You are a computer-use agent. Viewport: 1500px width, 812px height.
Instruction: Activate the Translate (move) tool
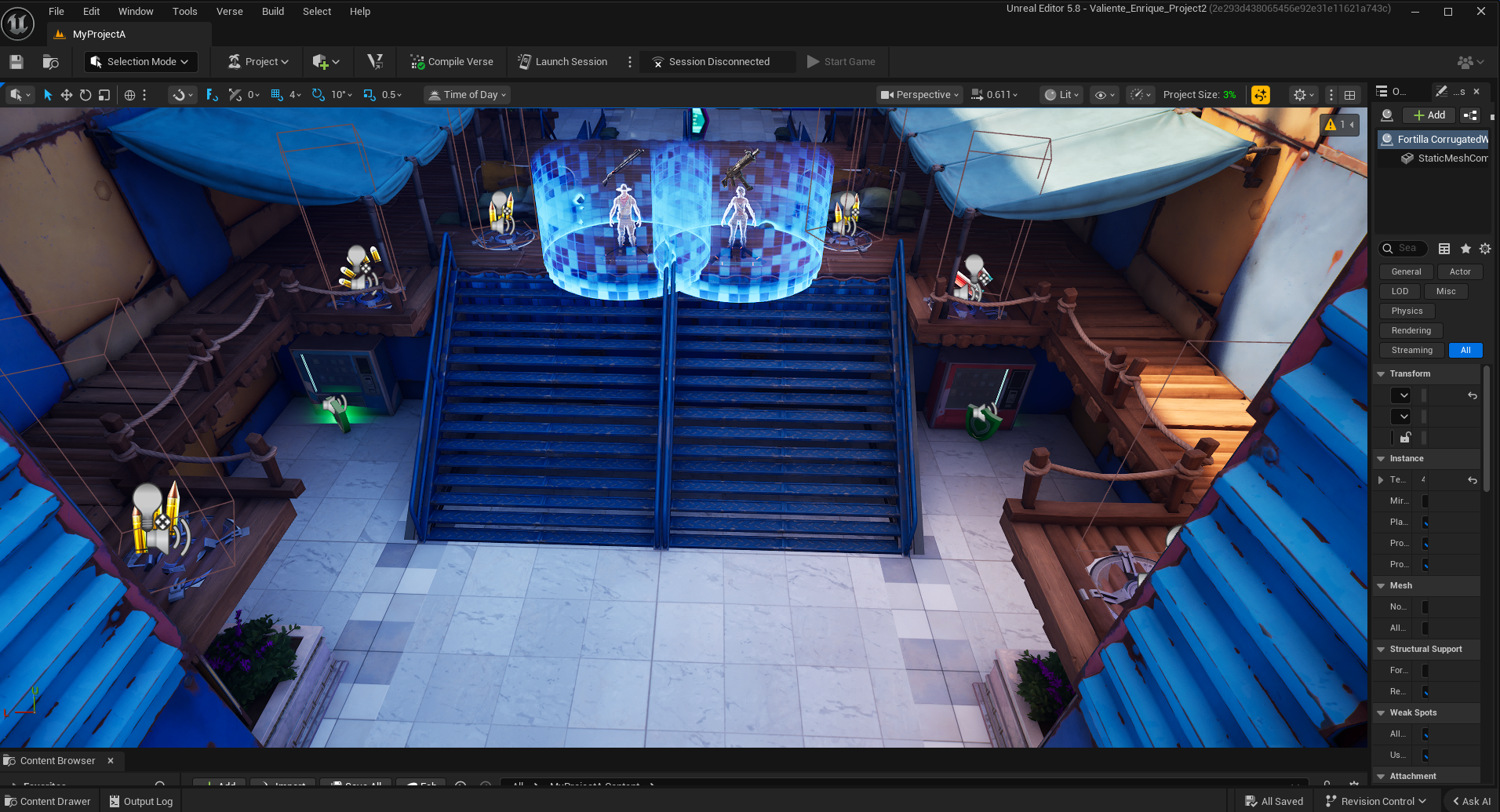pos(67,95)
